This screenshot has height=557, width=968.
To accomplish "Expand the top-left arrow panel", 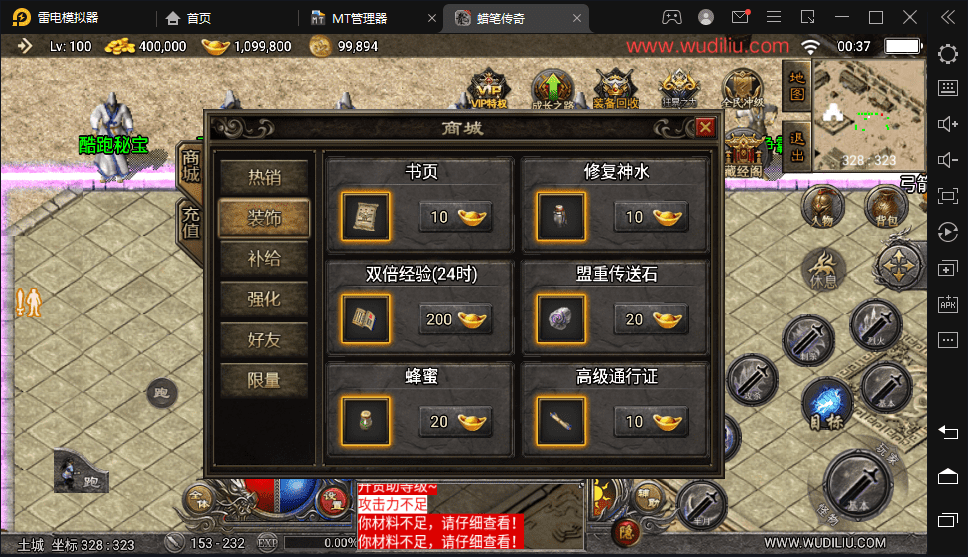I will click(x=24, y=46).
